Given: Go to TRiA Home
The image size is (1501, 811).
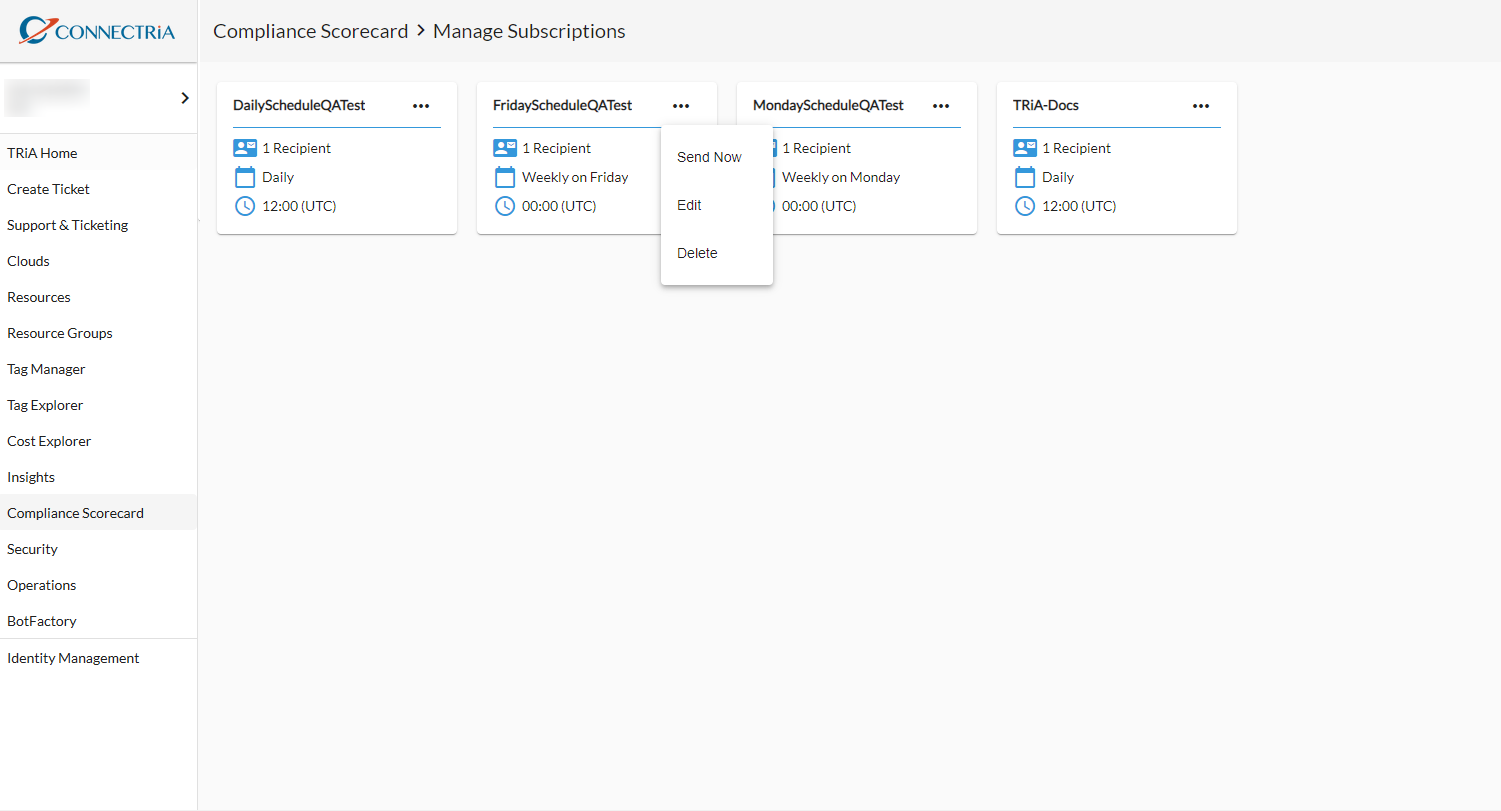Looking at the screenshot, I should pos(98,153).
